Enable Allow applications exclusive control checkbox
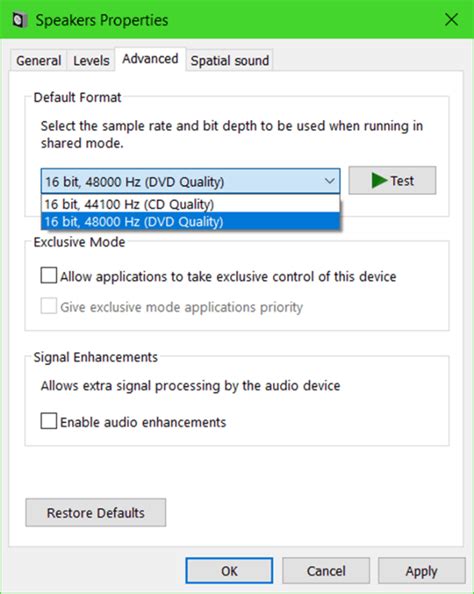Screen dimensions: 474x594 coord(49,275)
